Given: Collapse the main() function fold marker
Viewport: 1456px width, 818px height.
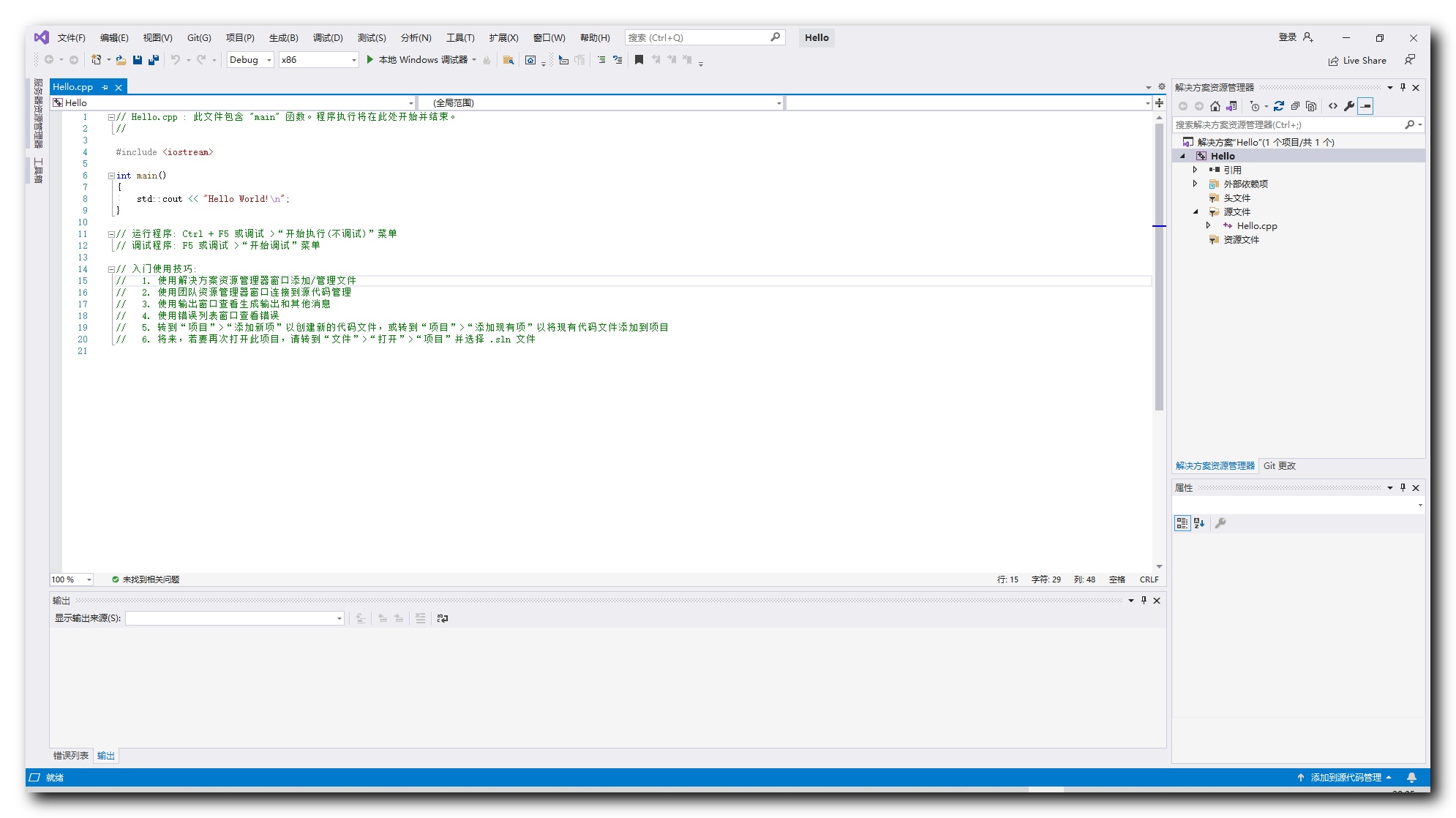Looking at the screenshot, I should click(x=111, y=176).
